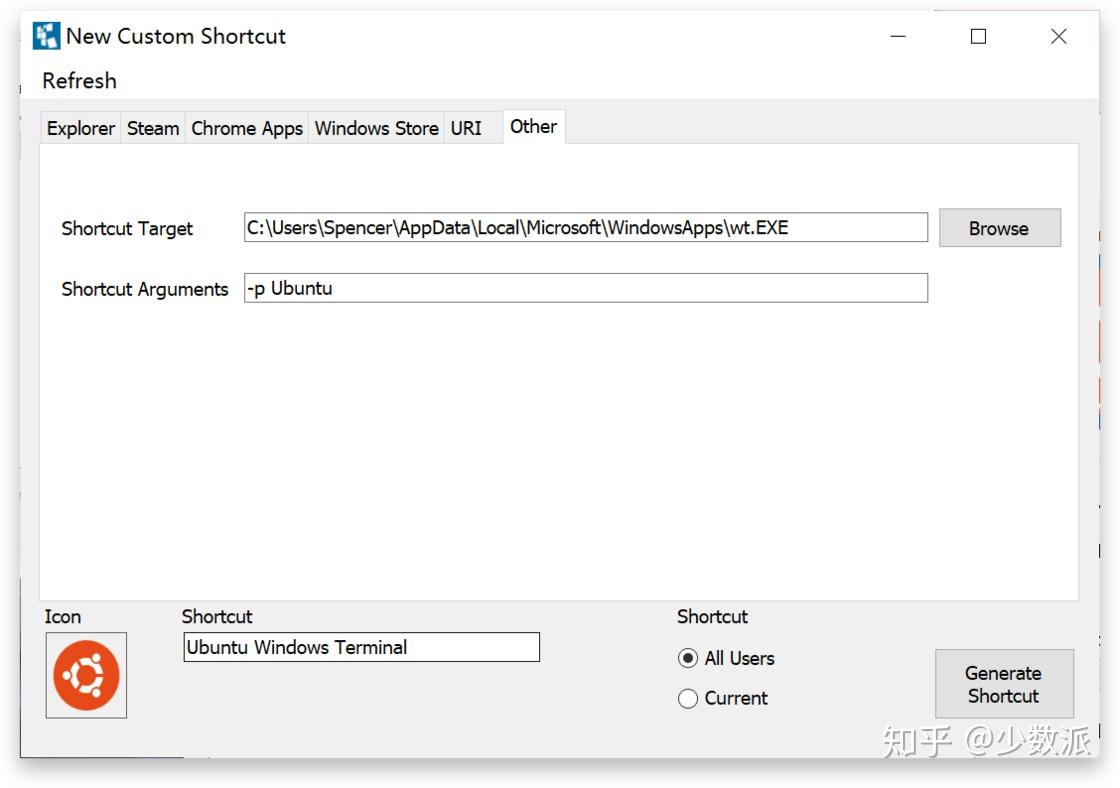Click the Shortcut Arguments label
Image resolution: width=1120 pixels, height=788 pixels.
(145, 289)
